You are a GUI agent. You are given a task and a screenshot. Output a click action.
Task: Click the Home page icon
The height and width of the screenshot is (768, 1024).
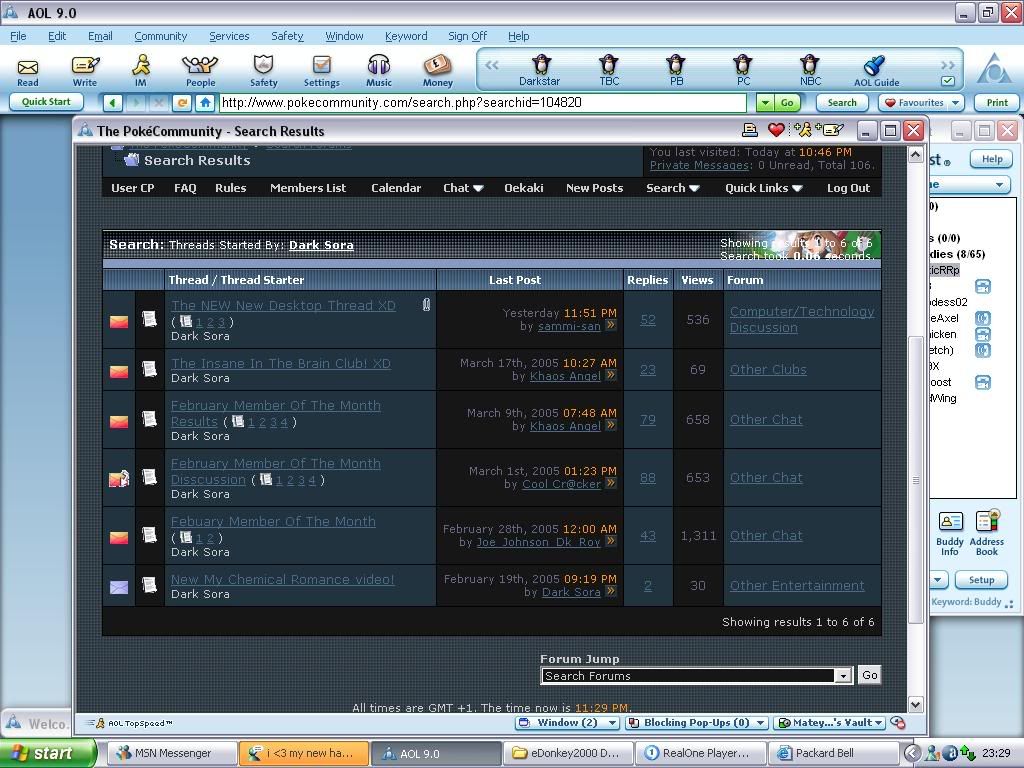click(205, 103)
